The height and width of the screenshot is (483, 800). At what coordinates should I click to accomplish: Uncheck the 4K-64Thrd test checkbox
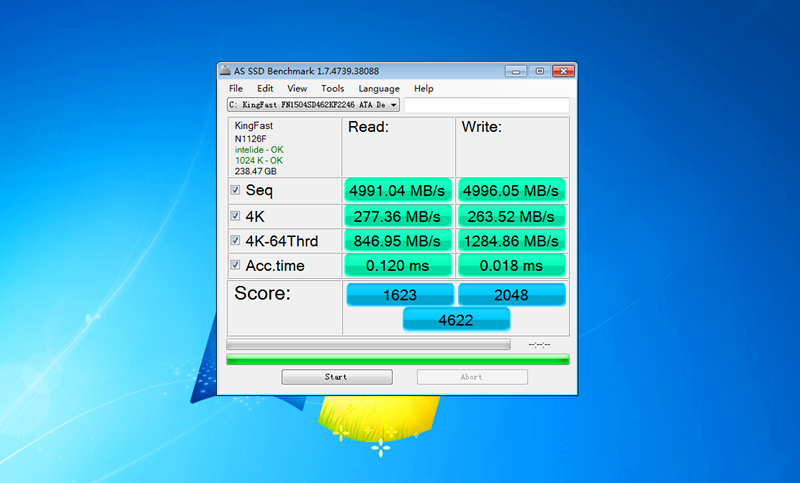click(235, 240)
